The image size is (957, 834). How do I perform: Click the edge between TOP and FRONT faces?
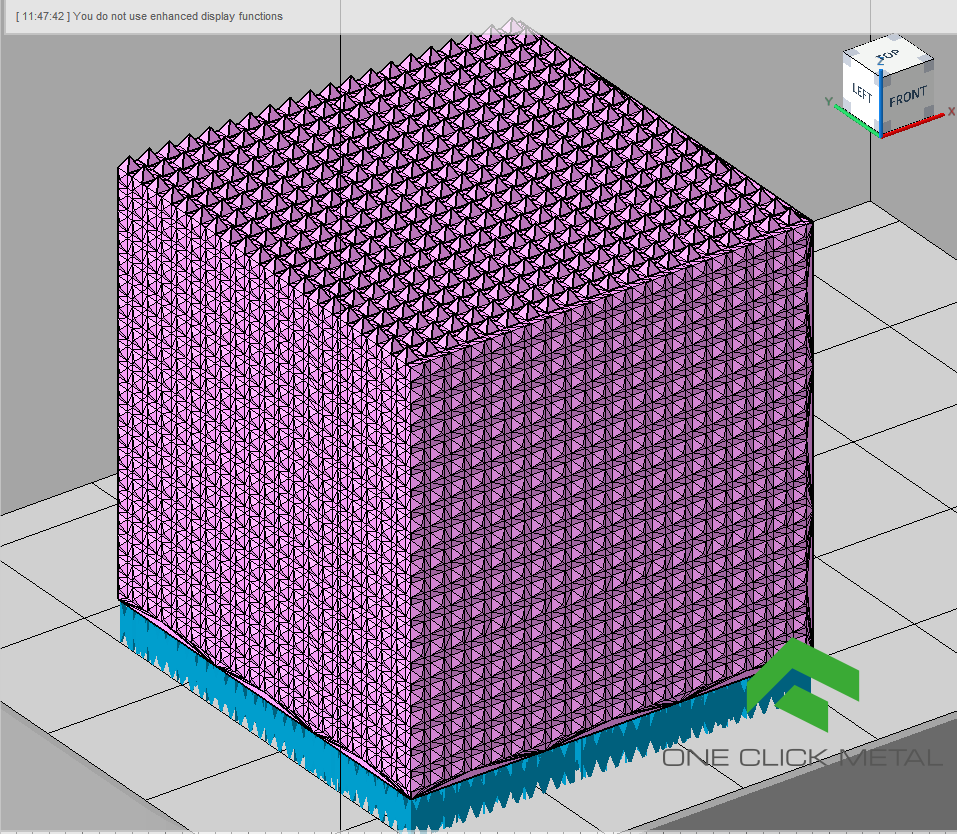coord(908,67)
